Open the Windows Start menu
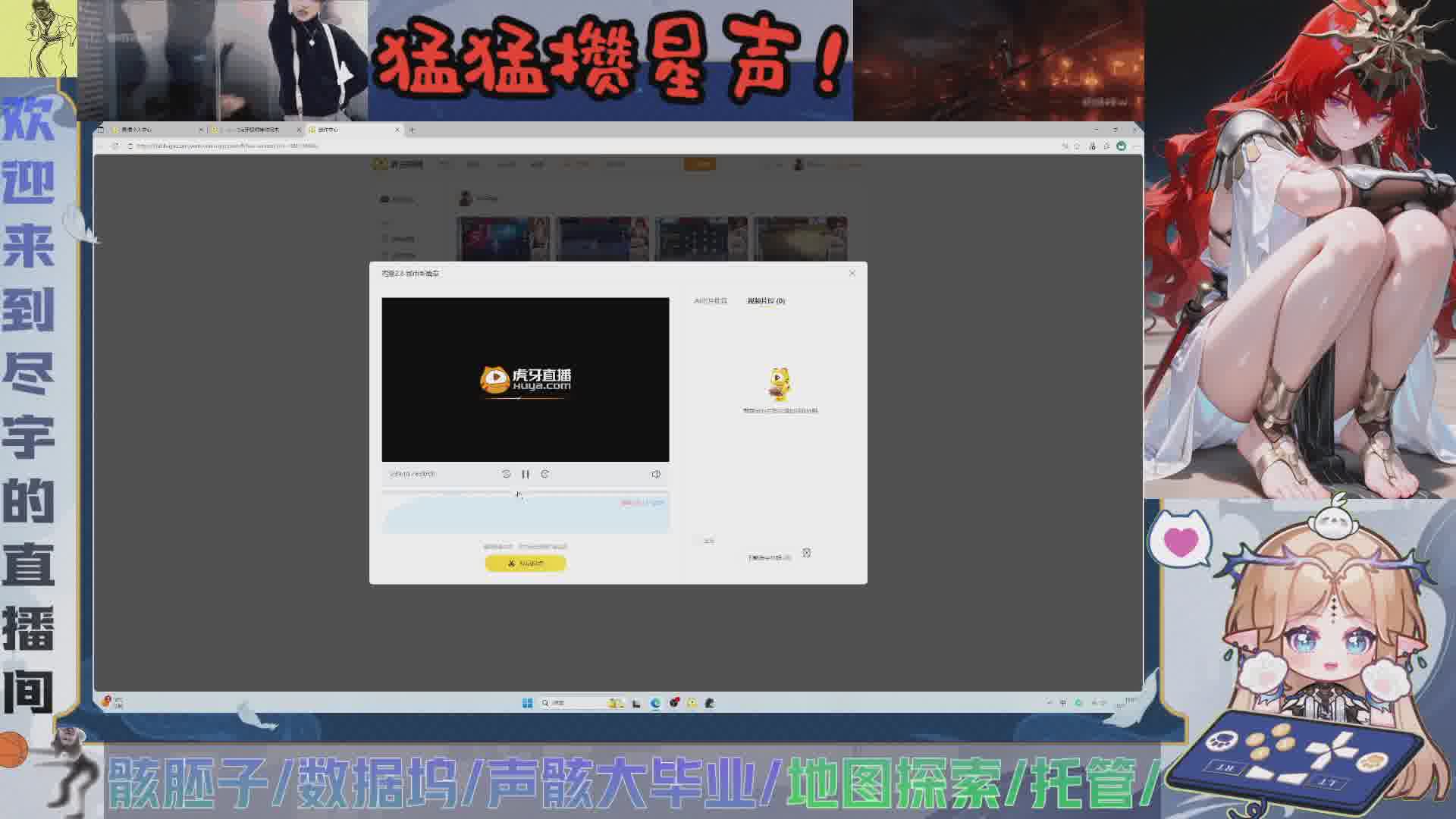This screenshot has width=1456, height=819. point(527,703)
